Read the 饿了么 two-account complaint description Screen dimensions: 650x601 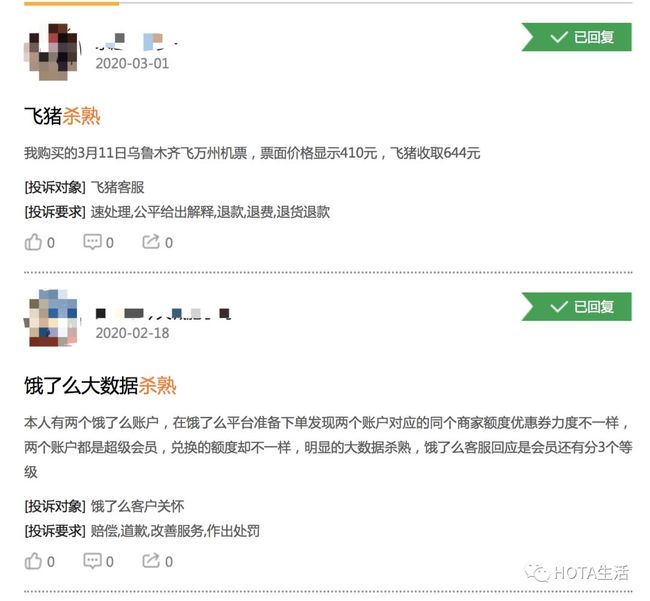click(328, 447)
